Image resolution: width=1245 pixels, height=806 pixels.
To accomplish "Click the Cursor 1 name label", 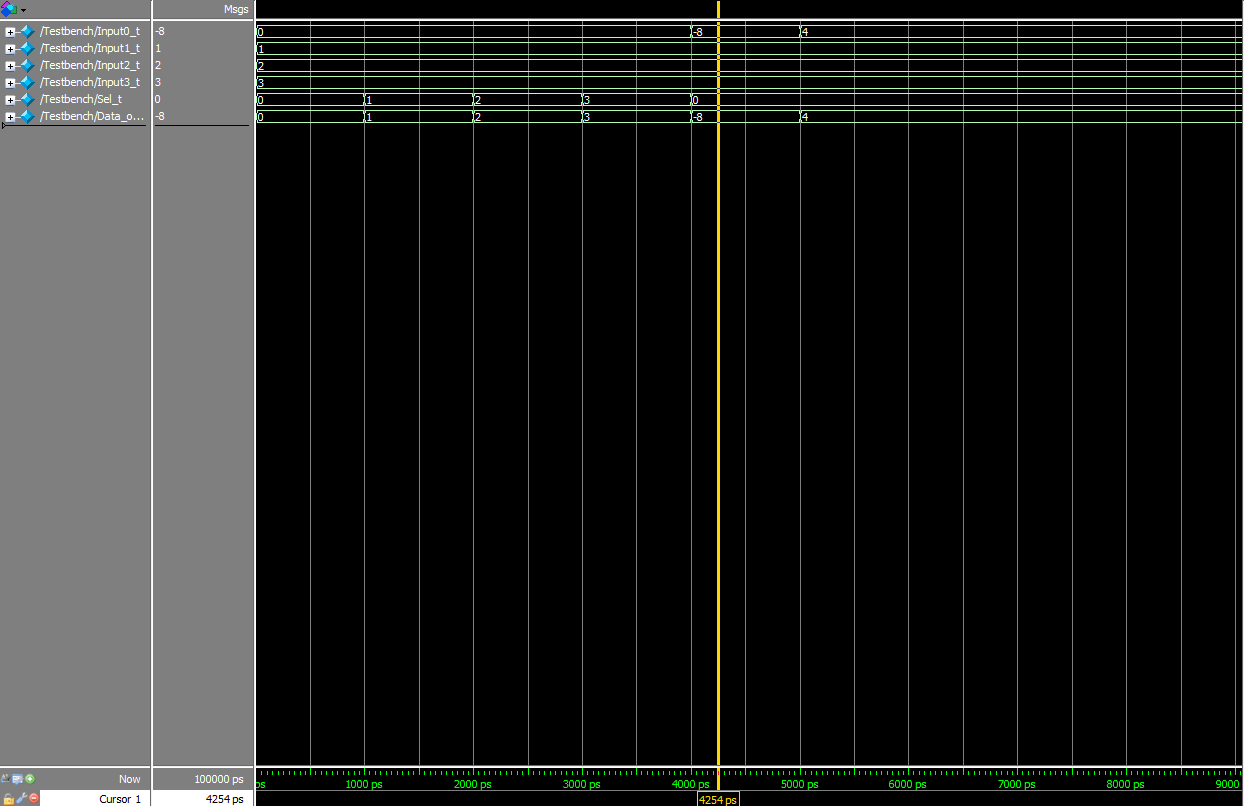I will point(120,799).
